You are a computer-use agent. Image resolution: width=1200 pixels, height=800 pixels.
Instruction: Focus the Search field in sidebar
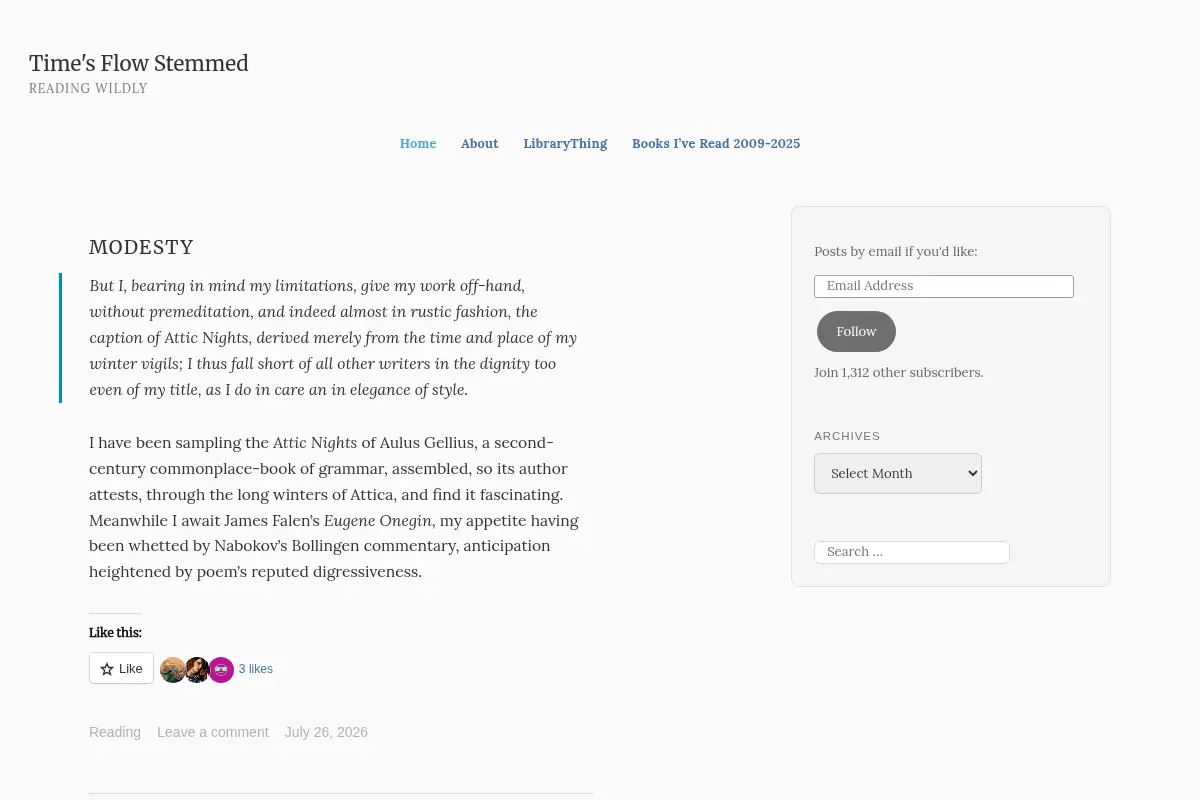(912, 552)
